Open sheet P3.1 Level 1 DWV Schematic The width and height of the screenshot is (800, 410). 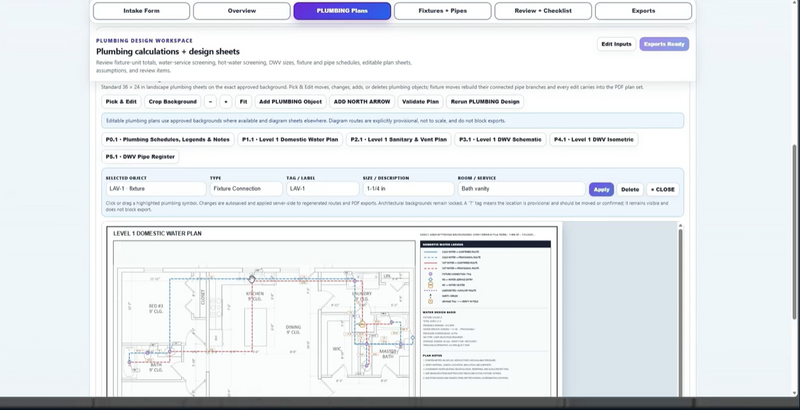coord(501,139)
